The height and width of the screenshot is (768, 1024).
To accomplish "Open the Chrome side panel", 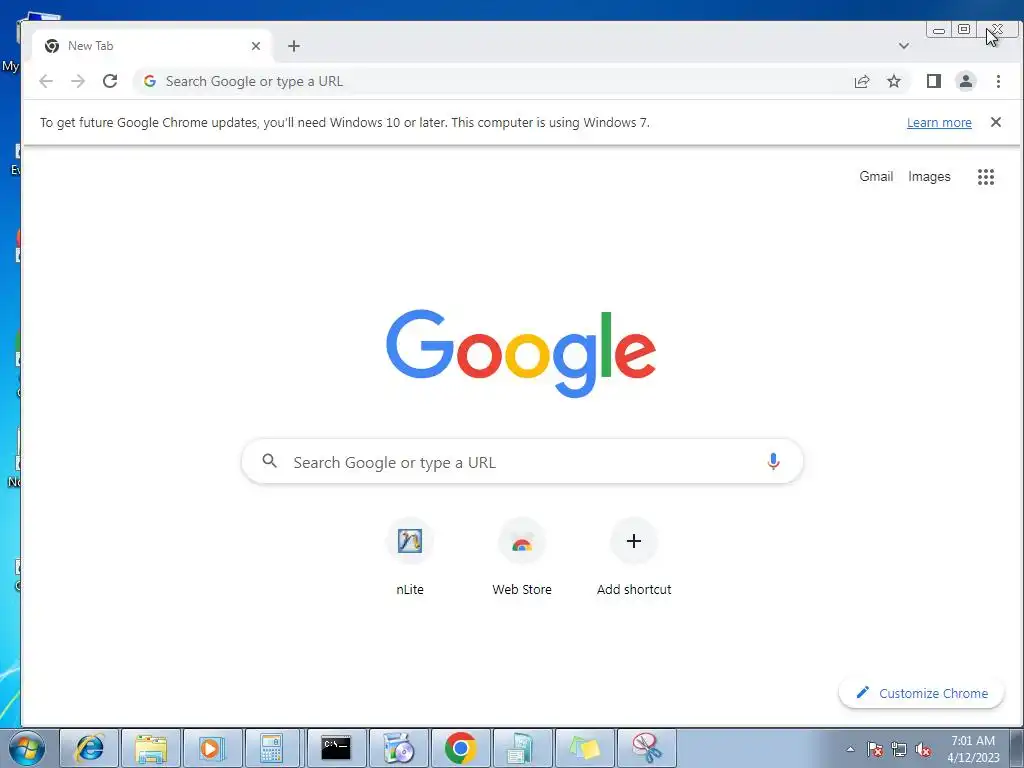I will [933, 81].
